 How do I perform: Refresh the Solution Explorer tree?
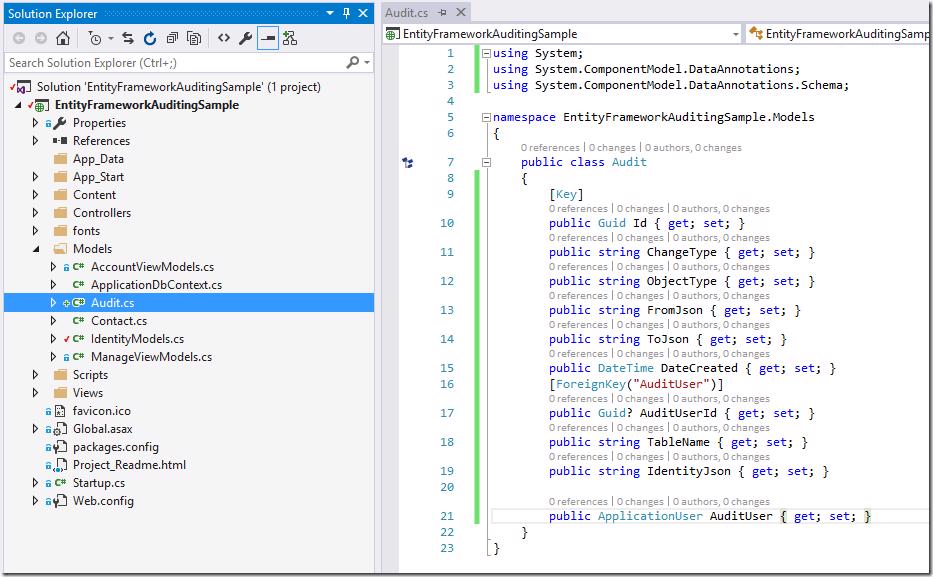pyautogui.click(x=150, y=38)
